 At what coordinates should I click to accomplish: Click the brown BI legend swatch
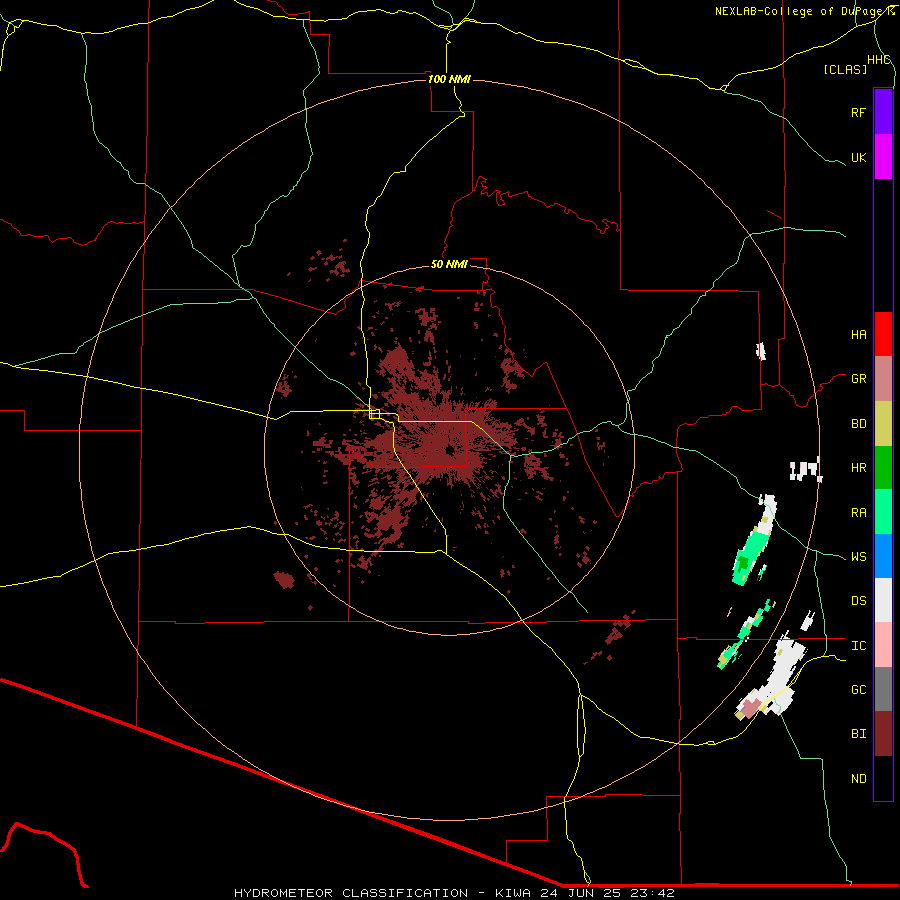[883, 734]
